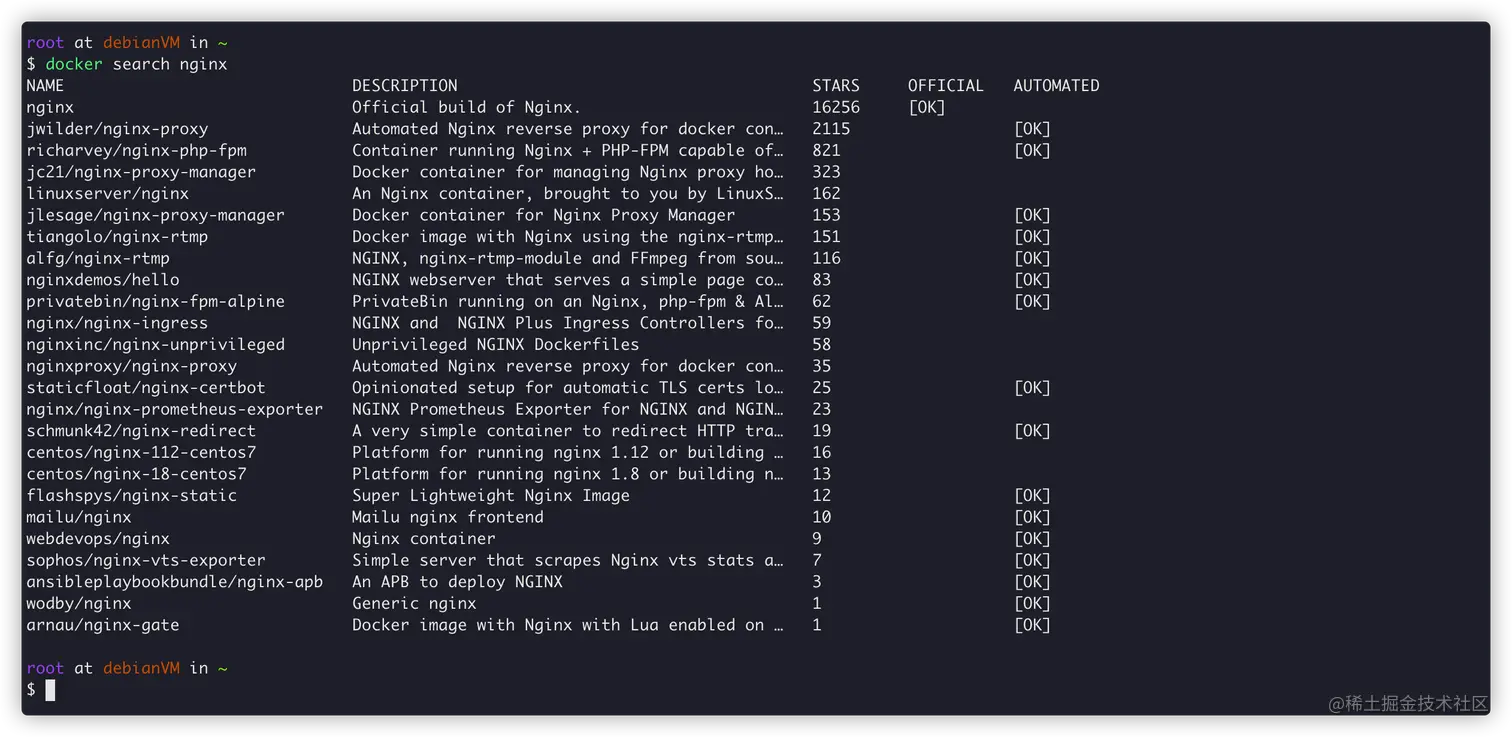Click the AUTOMATED column header

coord(1056,86)
